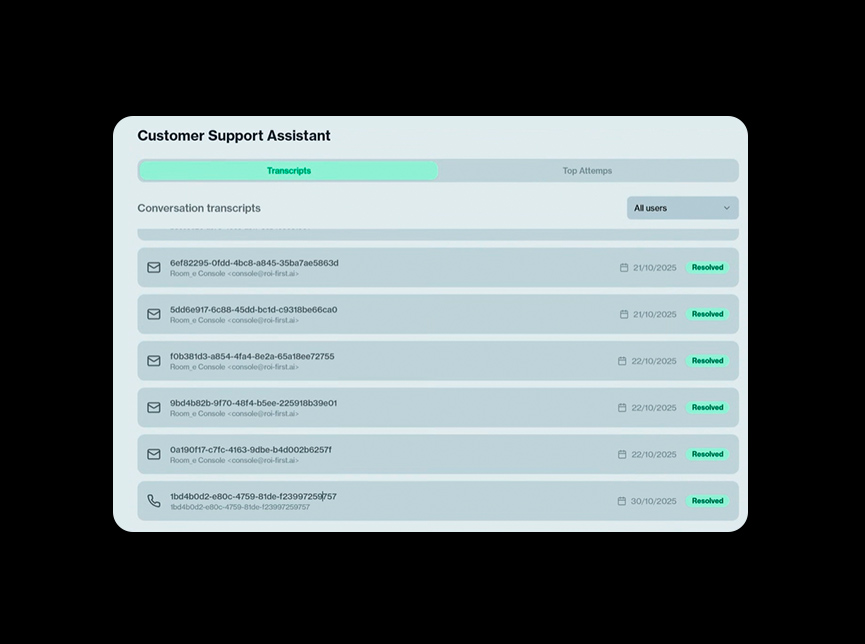Switch to the Transcripts tab
This screenshot has width=865, height=644.
pyautogui.click(x=289, y=171)
